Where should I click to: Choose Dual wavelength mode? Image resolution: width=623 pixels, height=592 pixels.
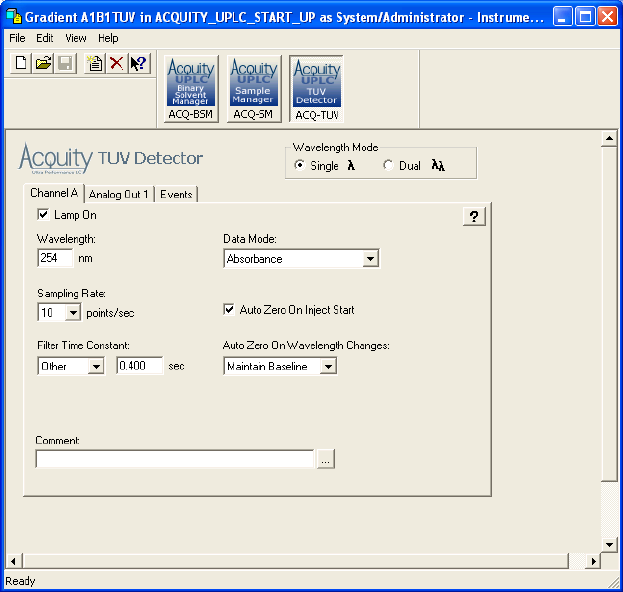[388, 165]
